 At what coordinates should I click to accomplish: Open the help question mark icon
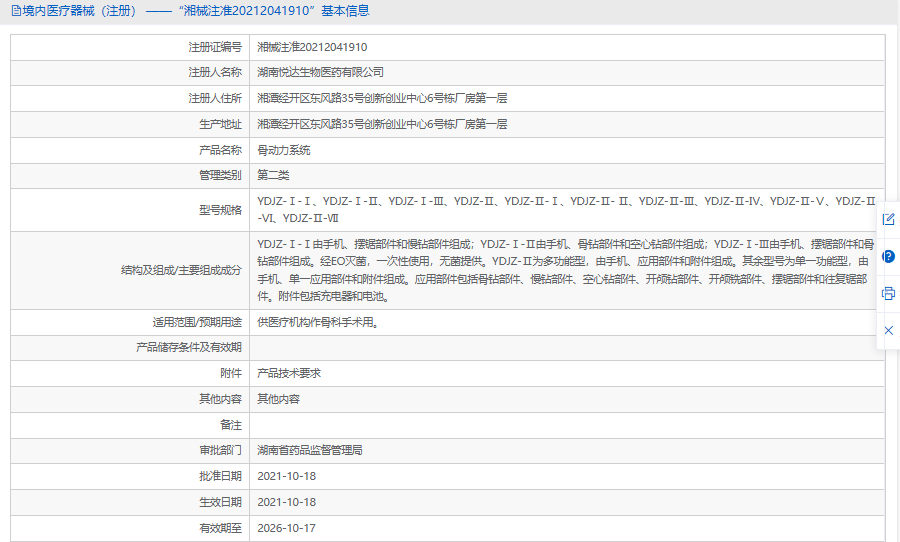pos(889,257)
